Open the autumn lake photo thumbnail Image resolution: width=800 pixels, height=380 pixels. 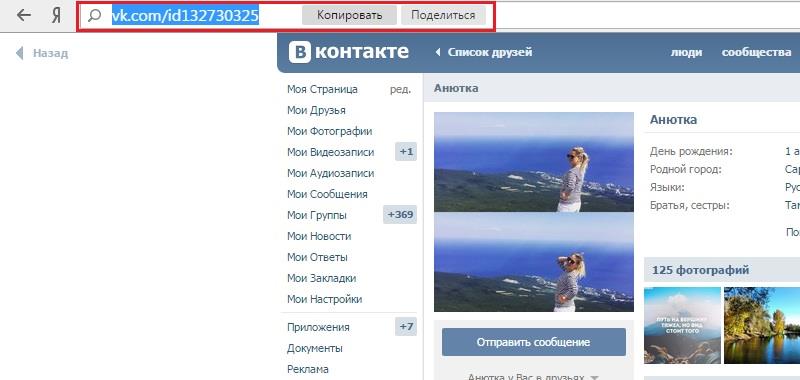tap(762, 325)
